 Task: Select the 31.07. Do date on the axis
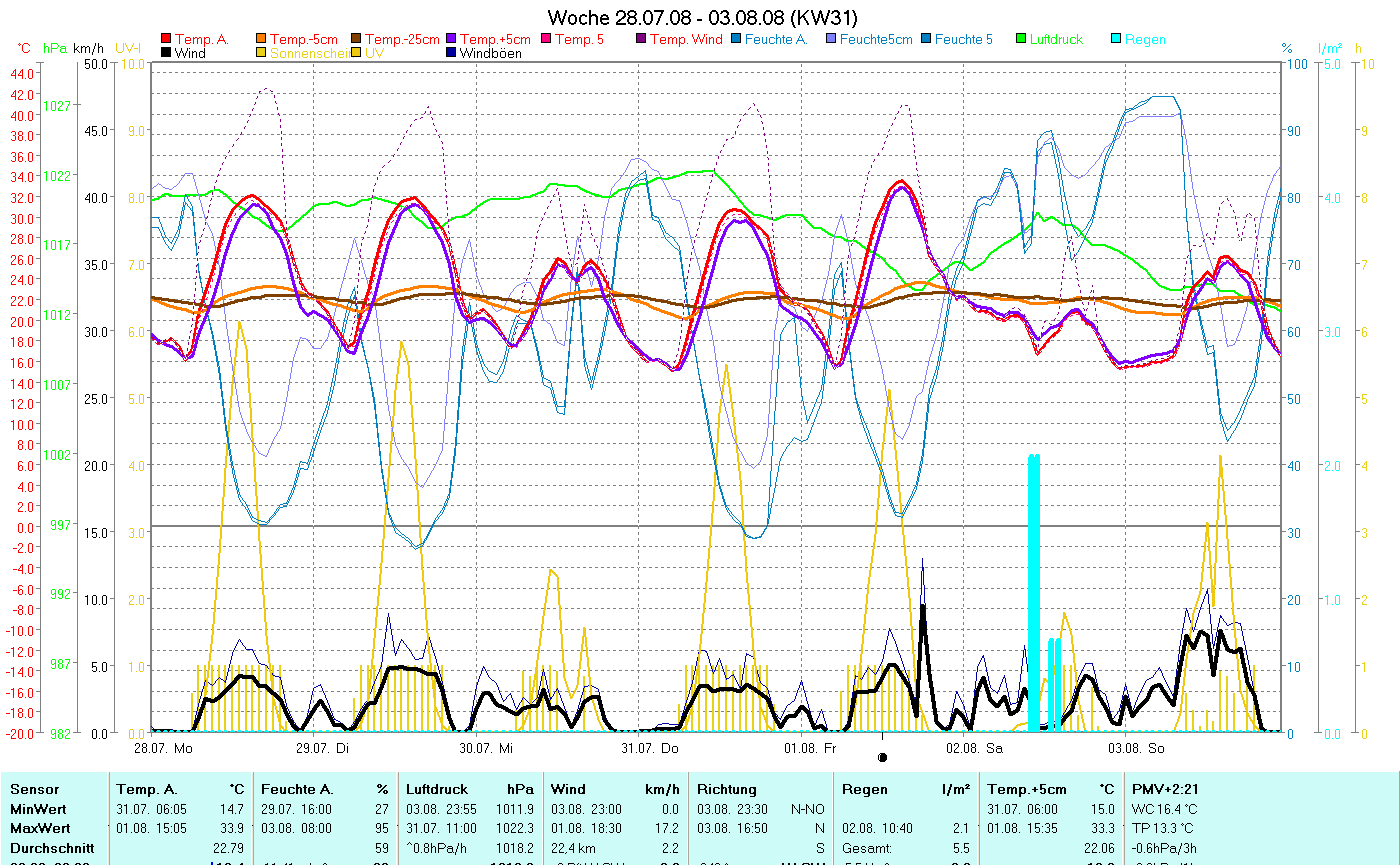[650, 747]
